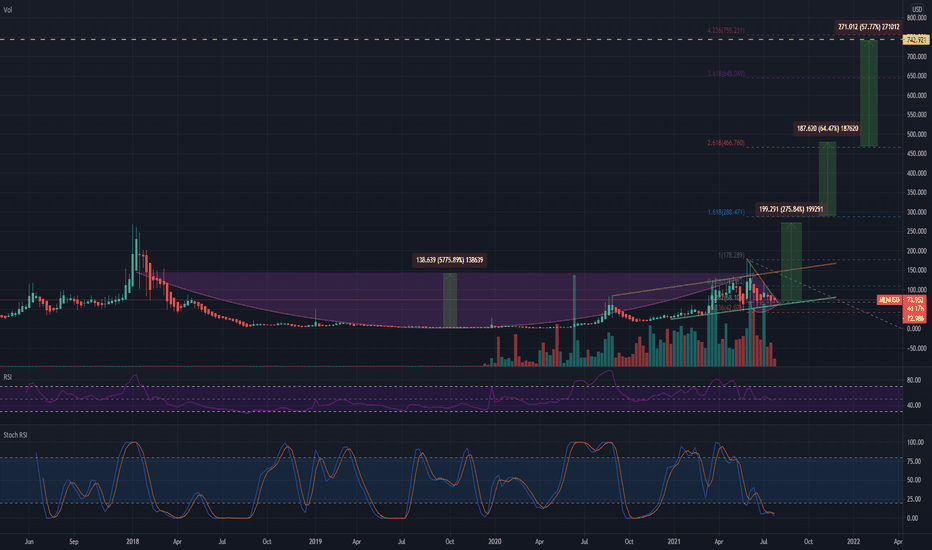
Task: Click the 2020 label on the time axis
Action: pyautogui.click(x=495, y=542)
